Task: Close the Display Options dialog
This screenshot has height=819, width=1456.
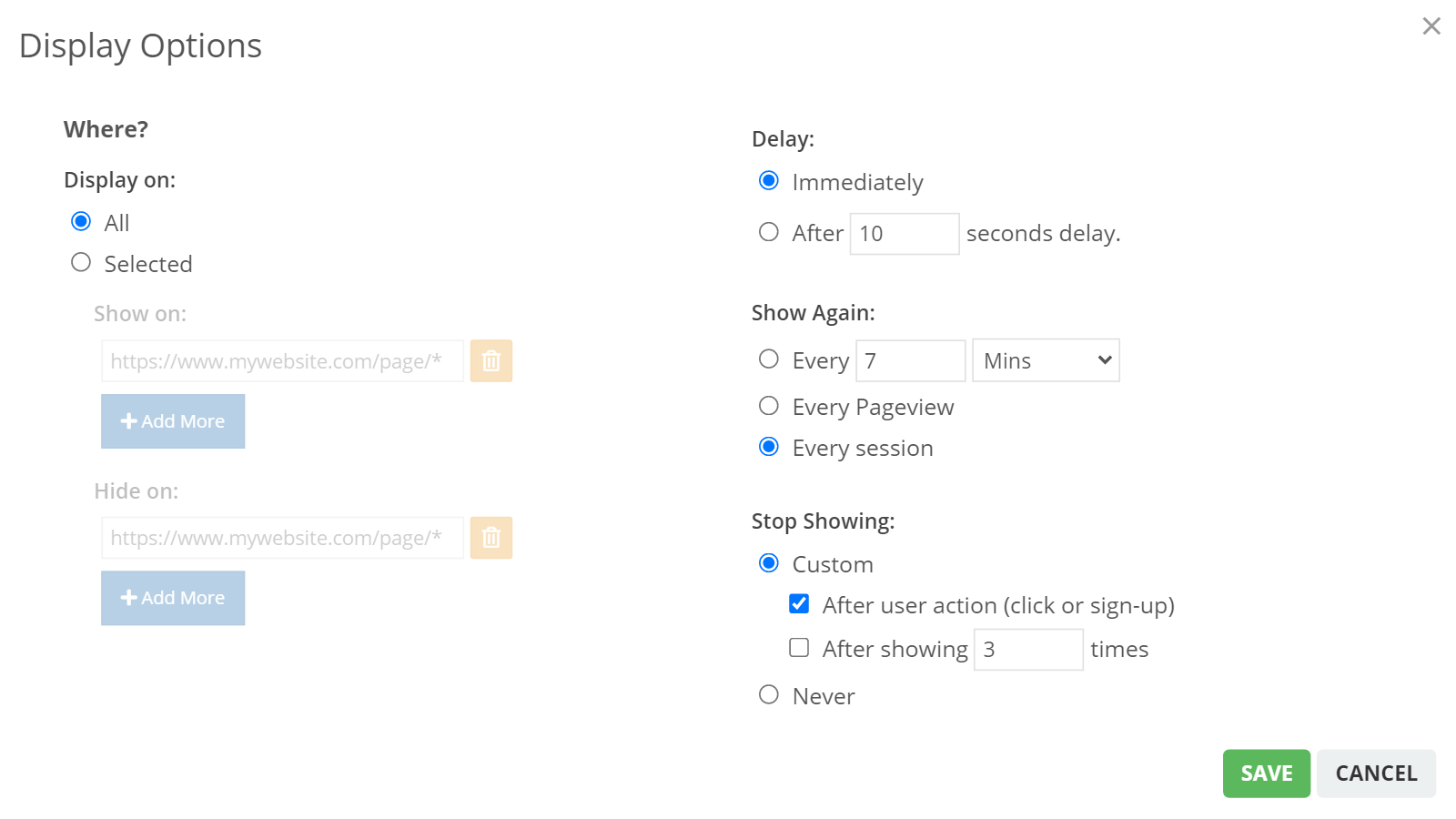Action: tap(1431, 26)
